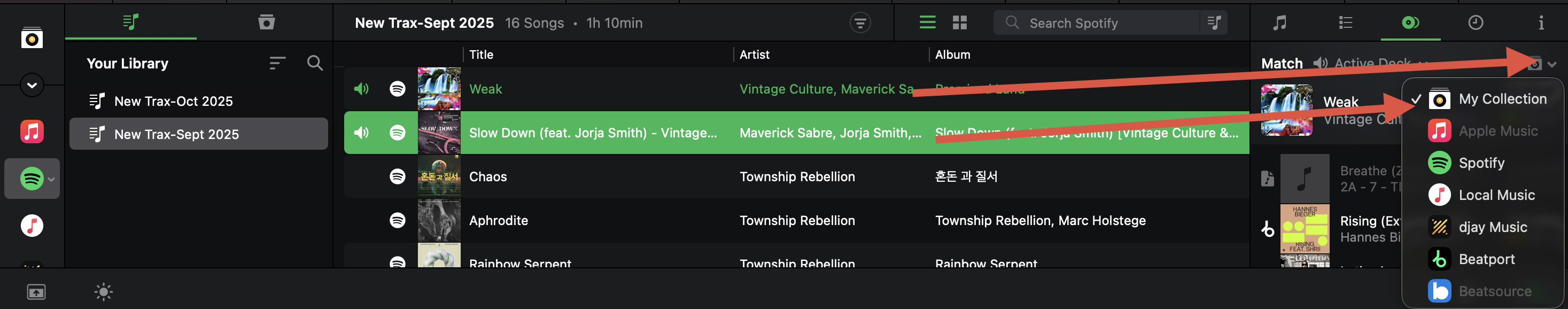Click the track info icon
Screen dimensions: 1568x309
[x=1541, y=23]
